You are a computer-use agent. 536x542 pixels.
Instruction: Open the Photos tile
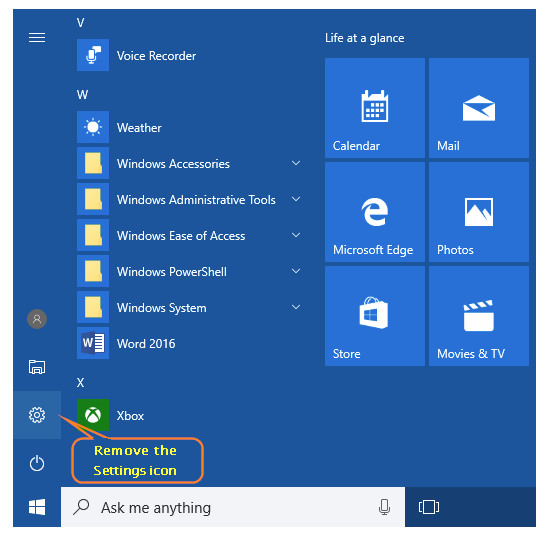pyautogui.click(x=479, y=212)
